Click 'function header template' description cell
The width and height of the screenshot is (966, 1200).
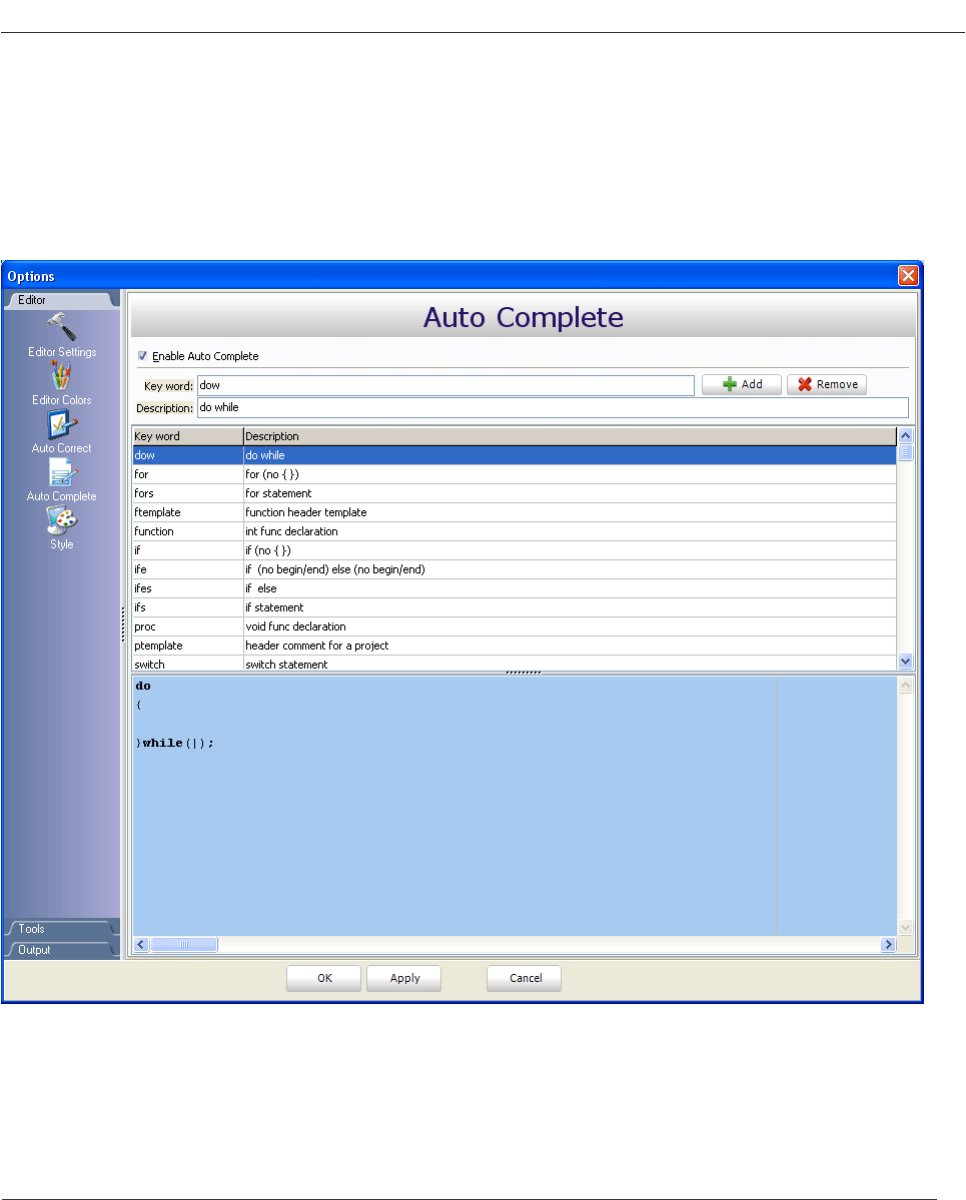point(570,512)
